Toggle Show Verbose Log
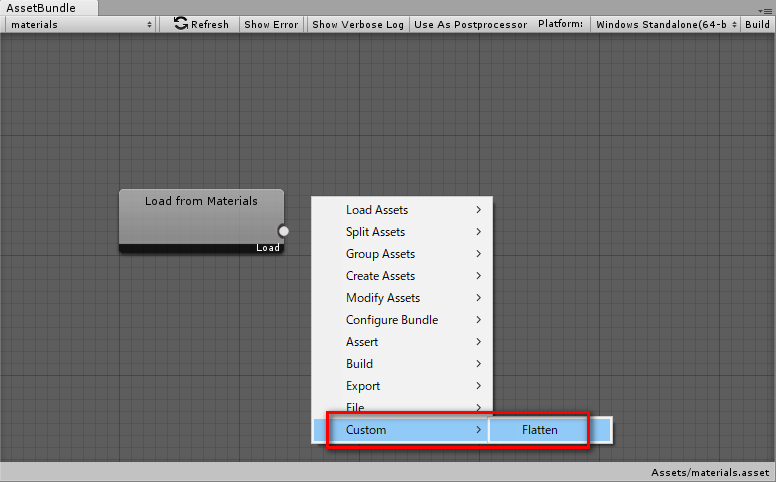Viewport: 776px width, 482px height. (358, 24)
